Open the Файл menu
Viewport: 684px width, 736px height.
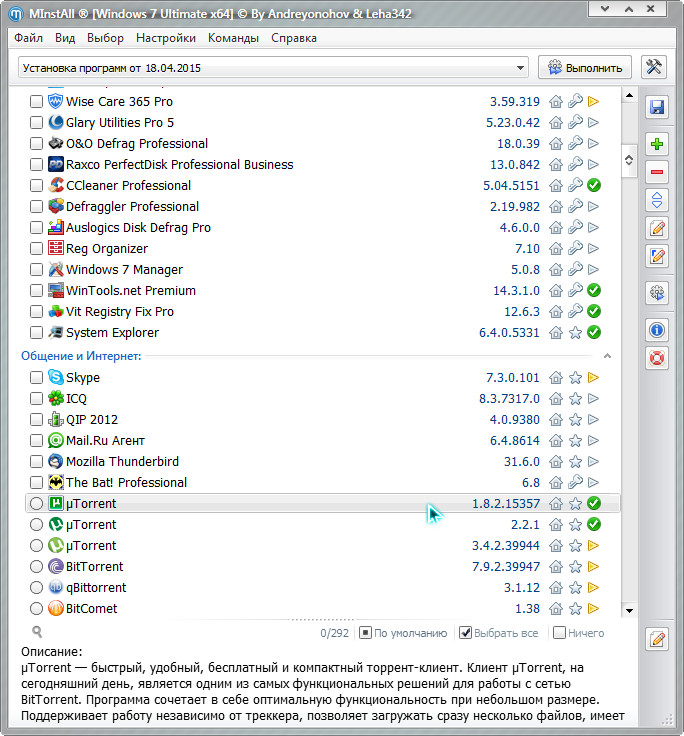point(28,38)
